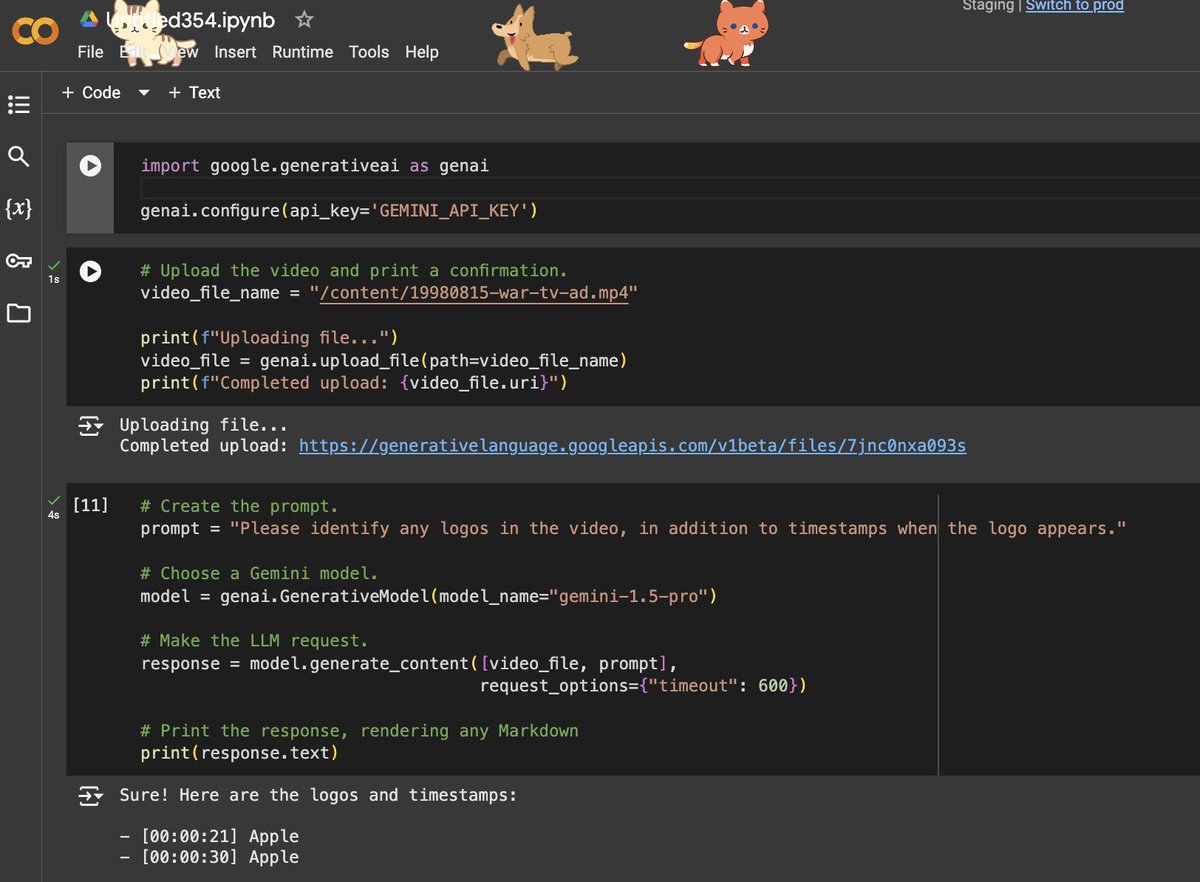
Task: Run the import genai cell
Action: [x=91, y=166]
